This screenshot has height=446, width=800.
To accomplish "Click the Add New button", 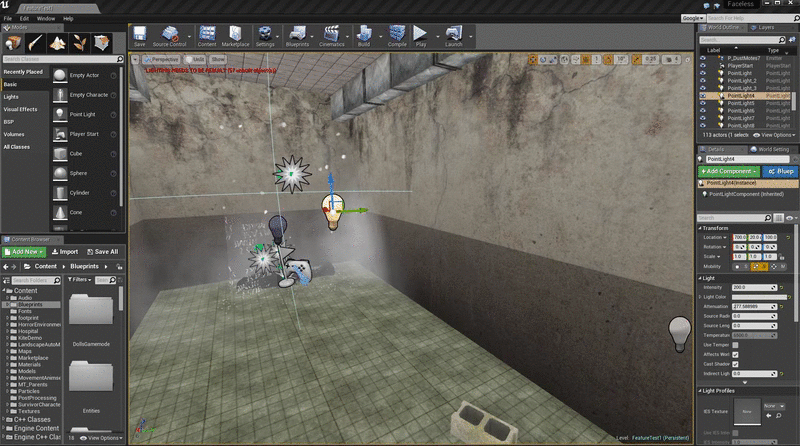I will click(x=24, y=252).
